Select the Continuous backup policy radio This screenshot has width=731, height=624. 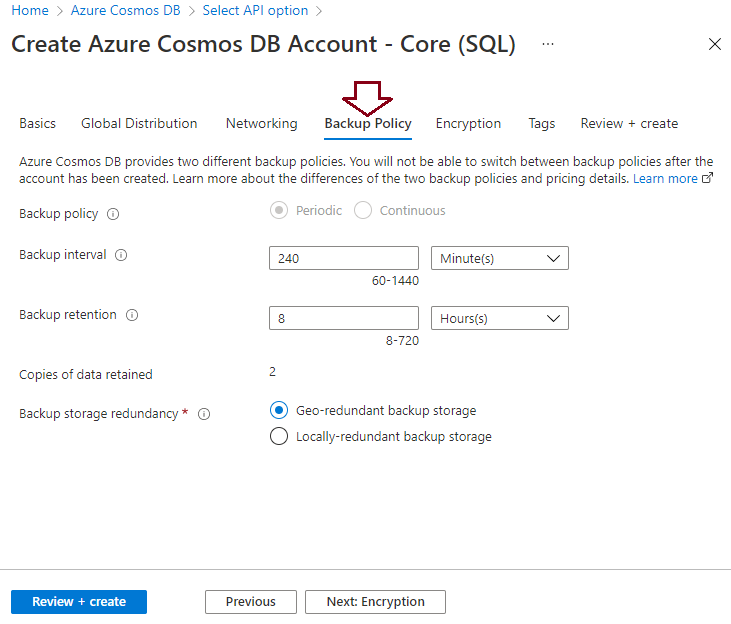[x=363, y=210]
